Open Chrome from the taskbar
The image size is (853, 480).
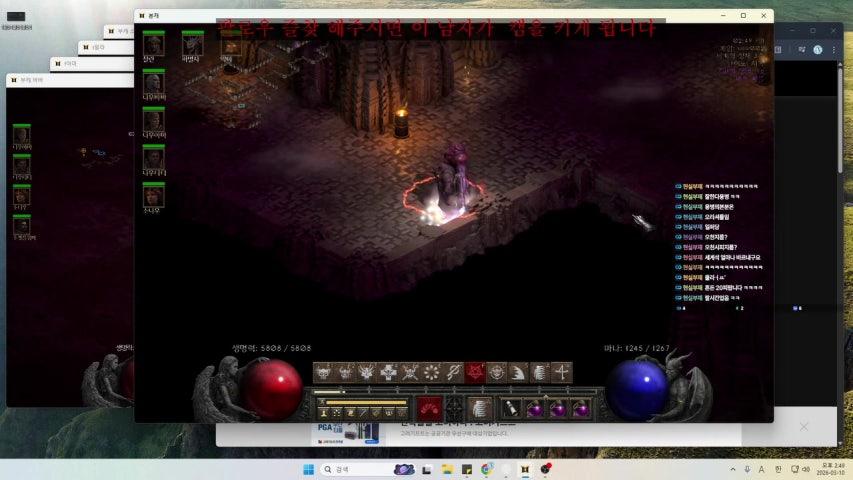(487, 469)
